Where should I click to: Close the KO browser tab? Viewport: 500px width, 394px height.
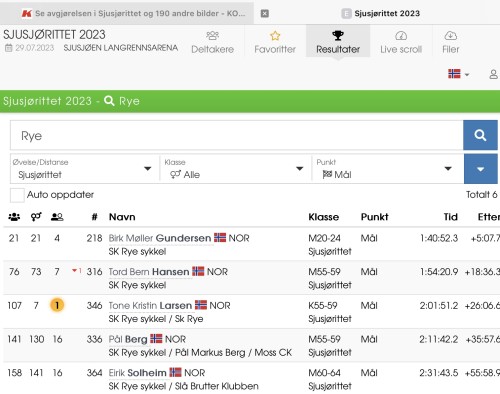click(x=265, y=13)
